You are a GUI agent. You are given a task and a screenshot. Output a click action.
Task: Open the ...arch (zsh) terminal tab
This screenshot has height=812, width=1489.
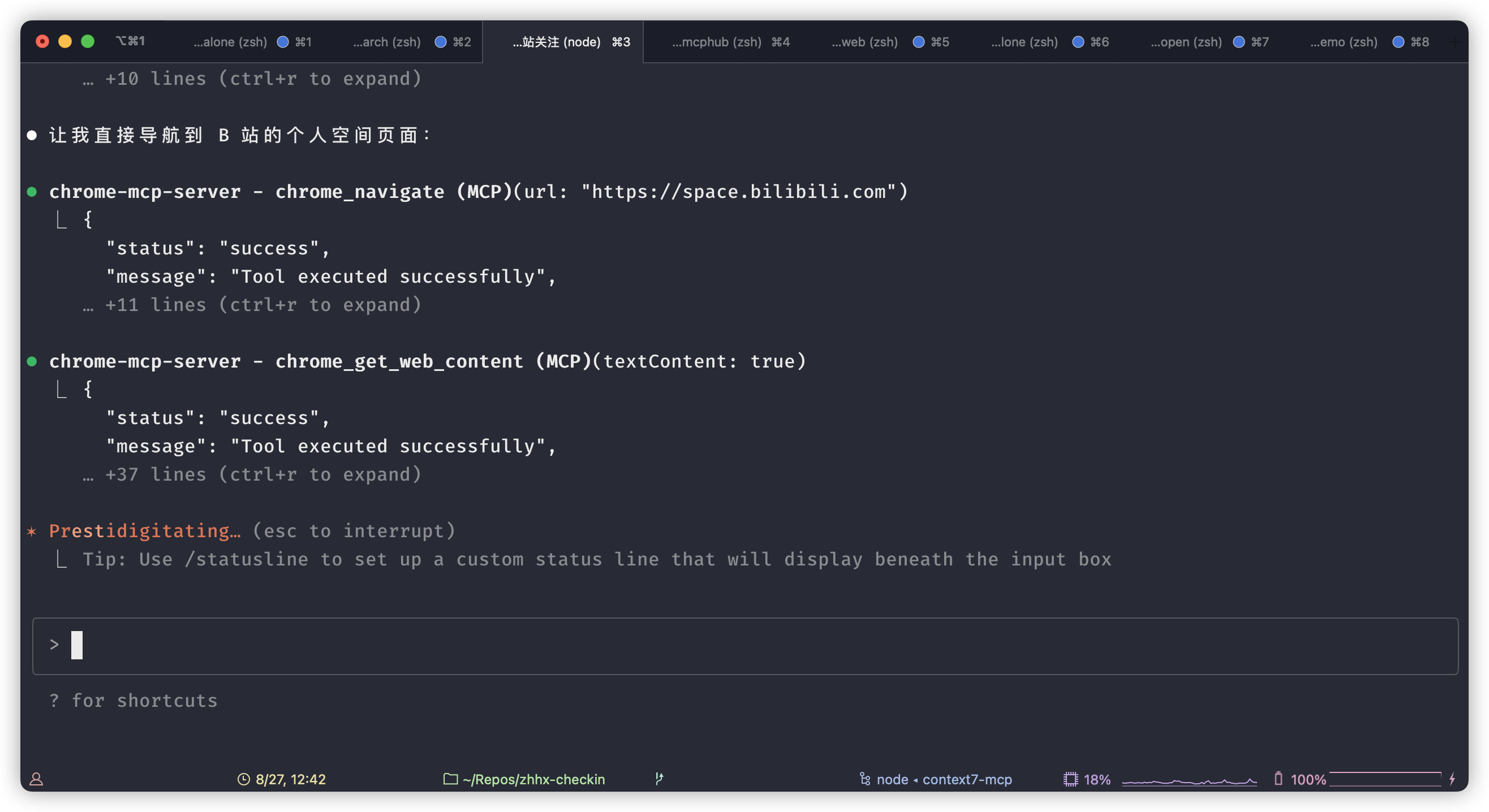387,42
